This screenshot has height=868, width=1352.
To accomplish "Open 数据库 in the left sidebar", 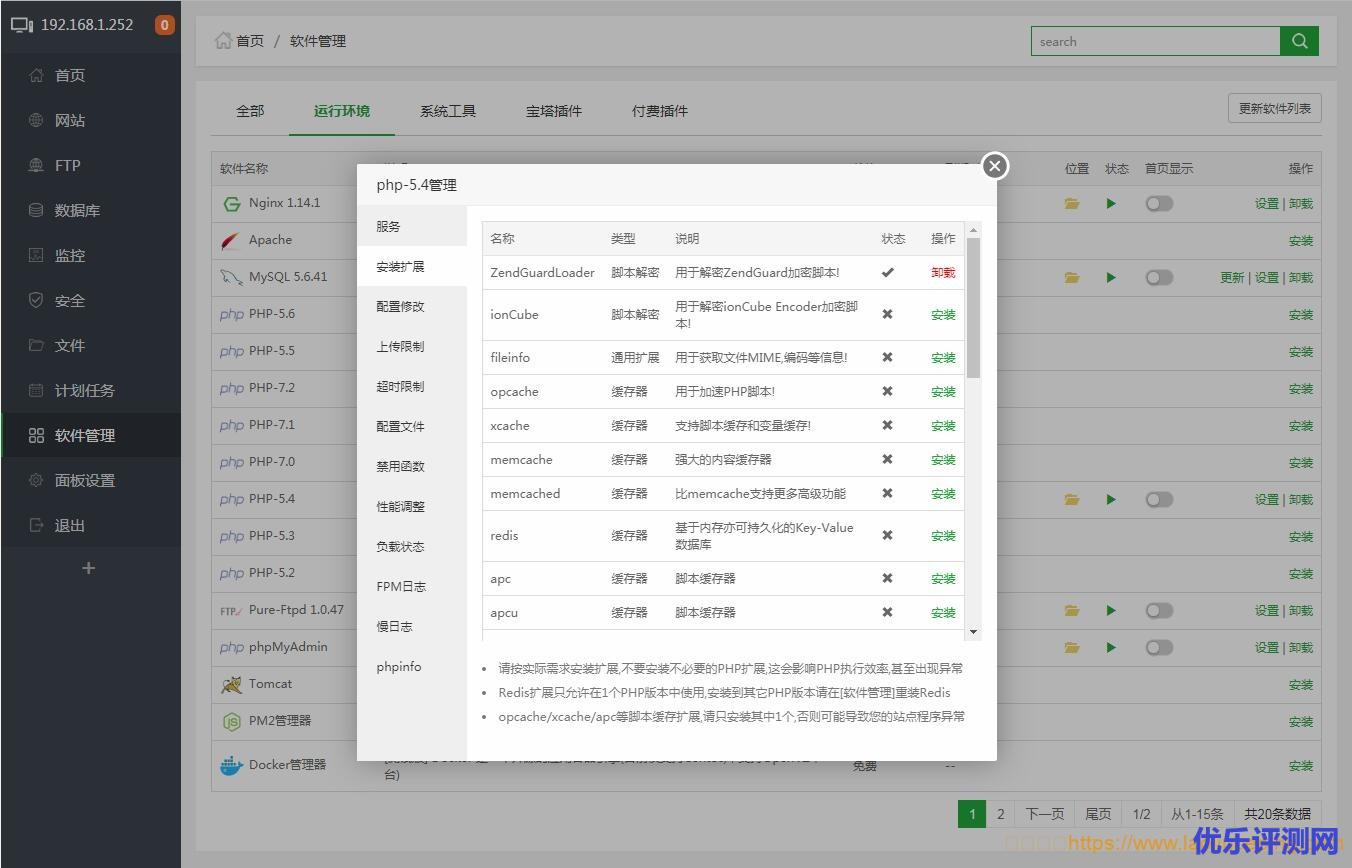I will pos(91,210).
